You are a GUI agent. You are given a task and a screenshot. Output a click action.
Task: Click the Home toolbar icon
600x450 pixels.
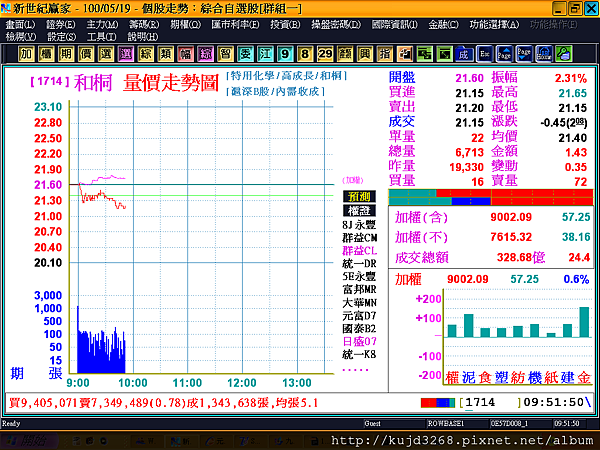pos(544,54)
